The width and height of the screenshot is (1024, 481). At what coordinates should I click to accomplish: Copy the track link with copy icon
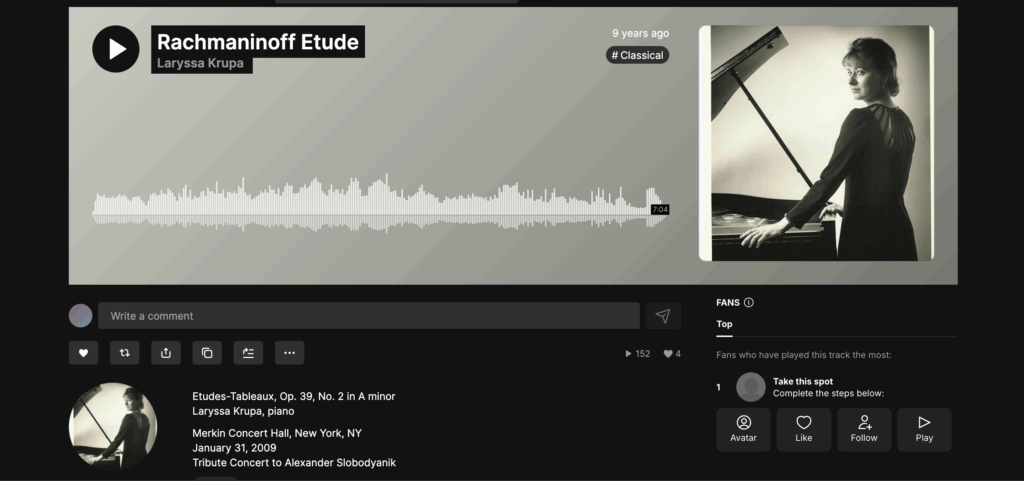(207, 353)
